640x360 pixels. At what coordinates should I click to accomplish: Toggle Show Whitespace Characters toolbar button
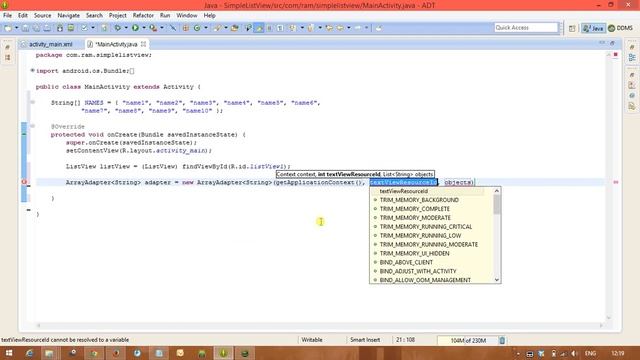(280, 28)
